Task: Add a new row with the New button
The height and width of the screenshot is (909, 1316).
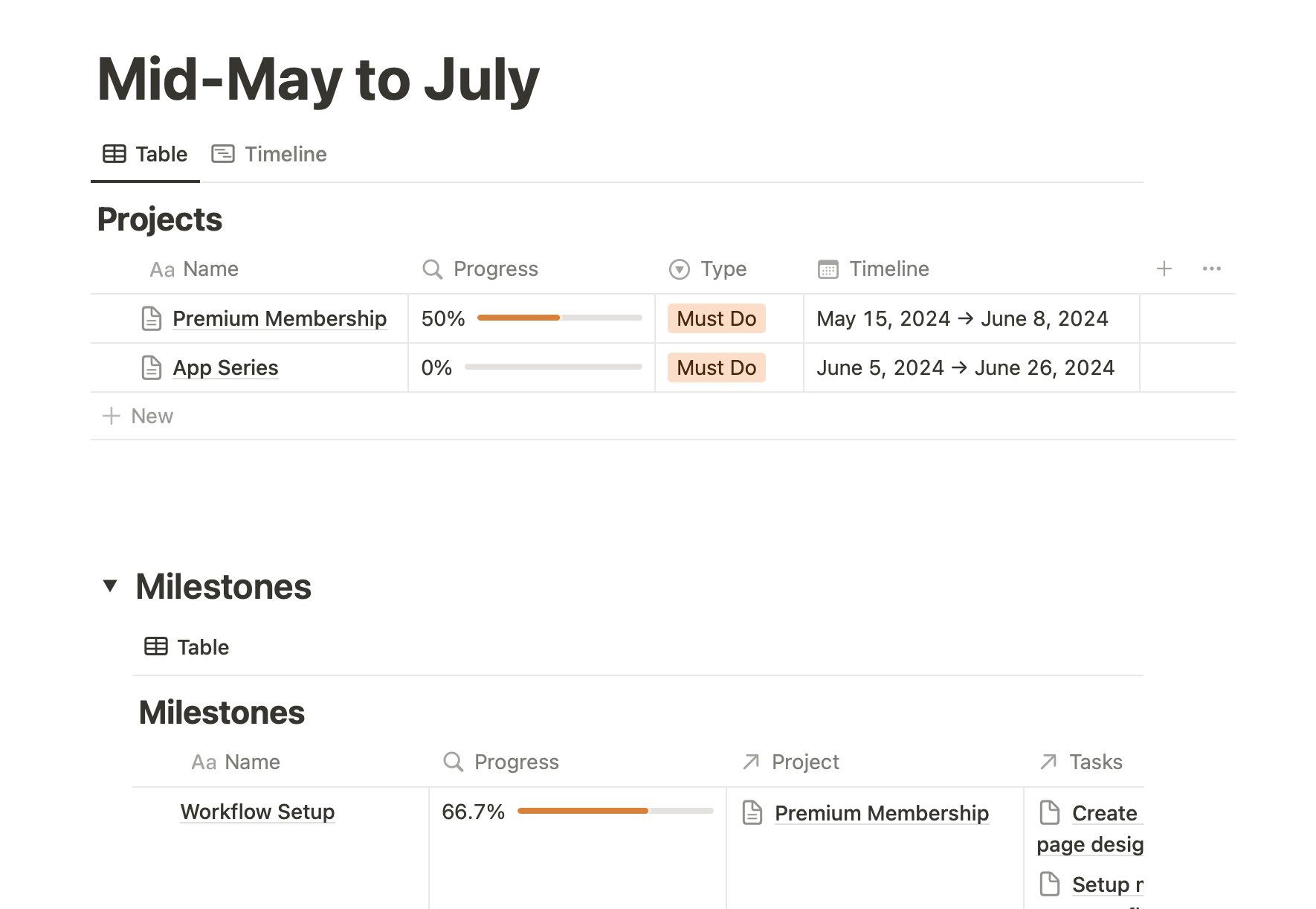Action: [138, 416]
